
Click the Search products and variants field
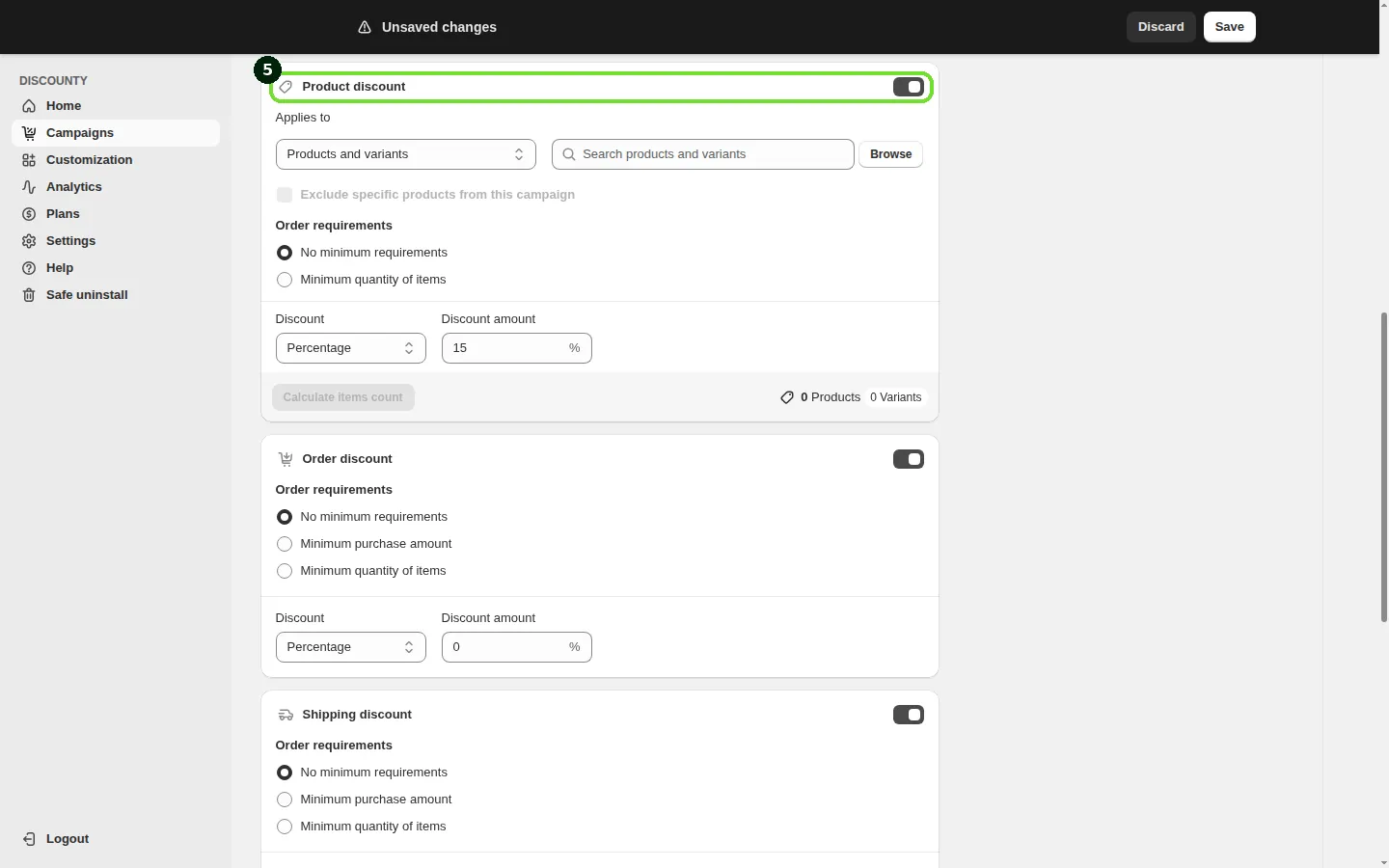(x=703, y=154)
